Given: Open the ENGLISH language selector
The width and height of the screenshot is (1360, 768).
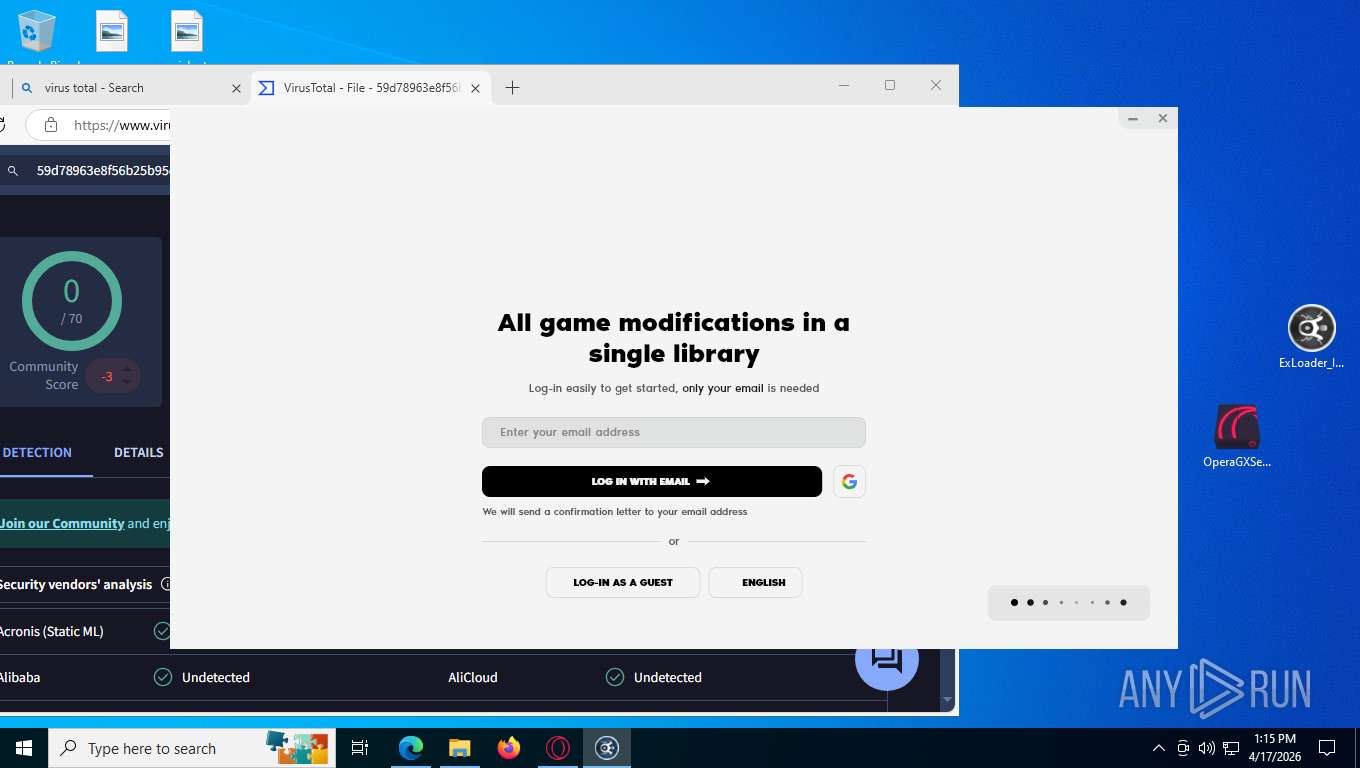Looking at the screenshot, I should 755,582.
